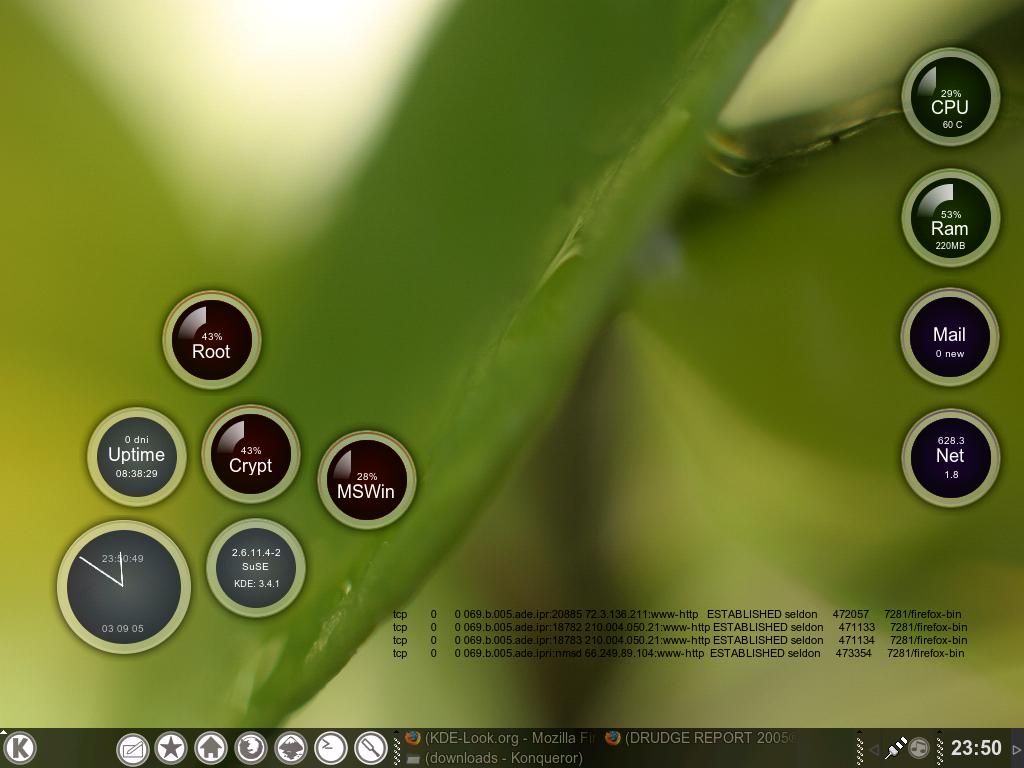Click the Root 43% disk widget
This screenshot has height=768, width=1024.
coord(212,340)
